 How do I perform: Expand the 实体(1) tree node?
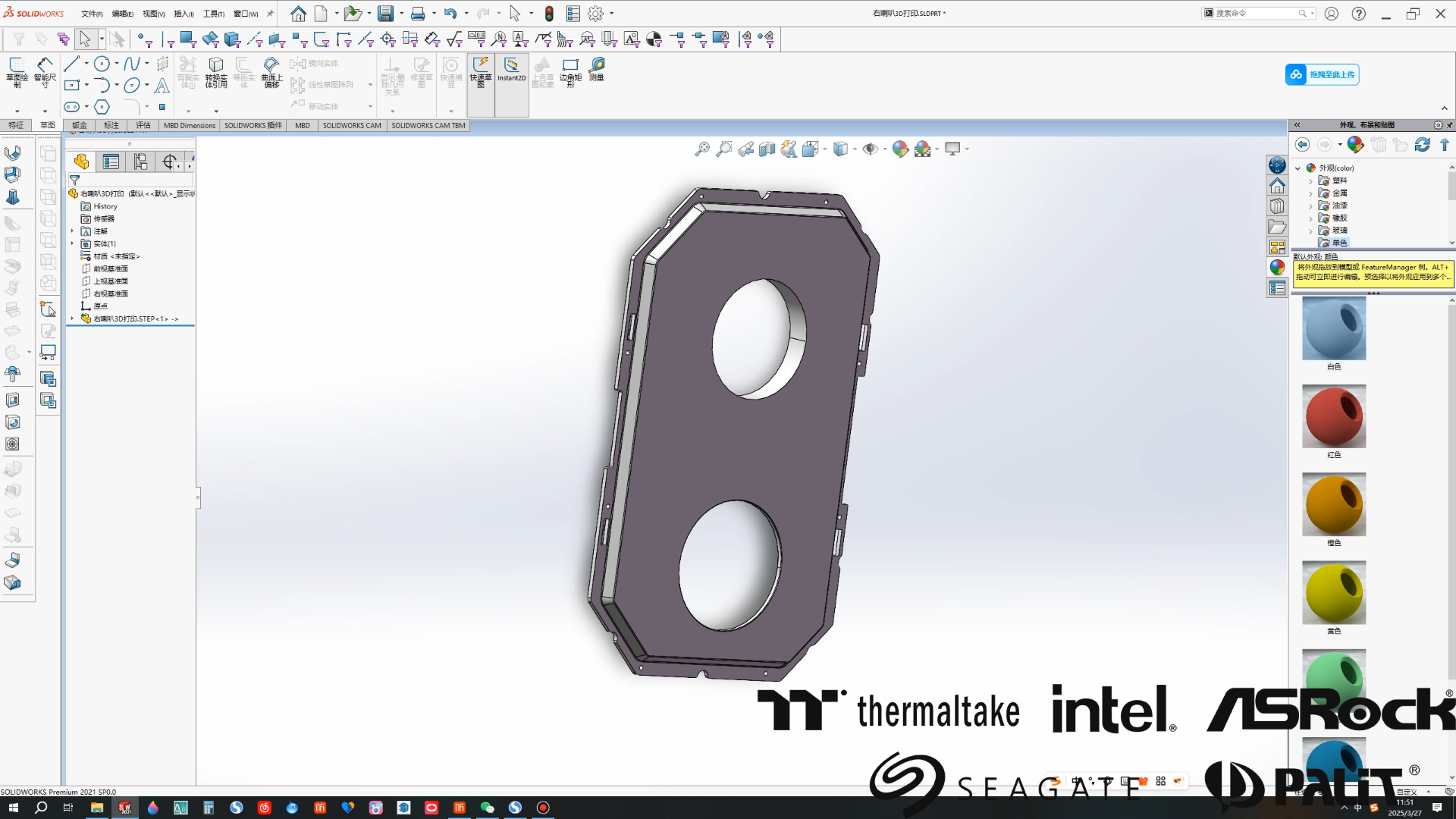73,243
